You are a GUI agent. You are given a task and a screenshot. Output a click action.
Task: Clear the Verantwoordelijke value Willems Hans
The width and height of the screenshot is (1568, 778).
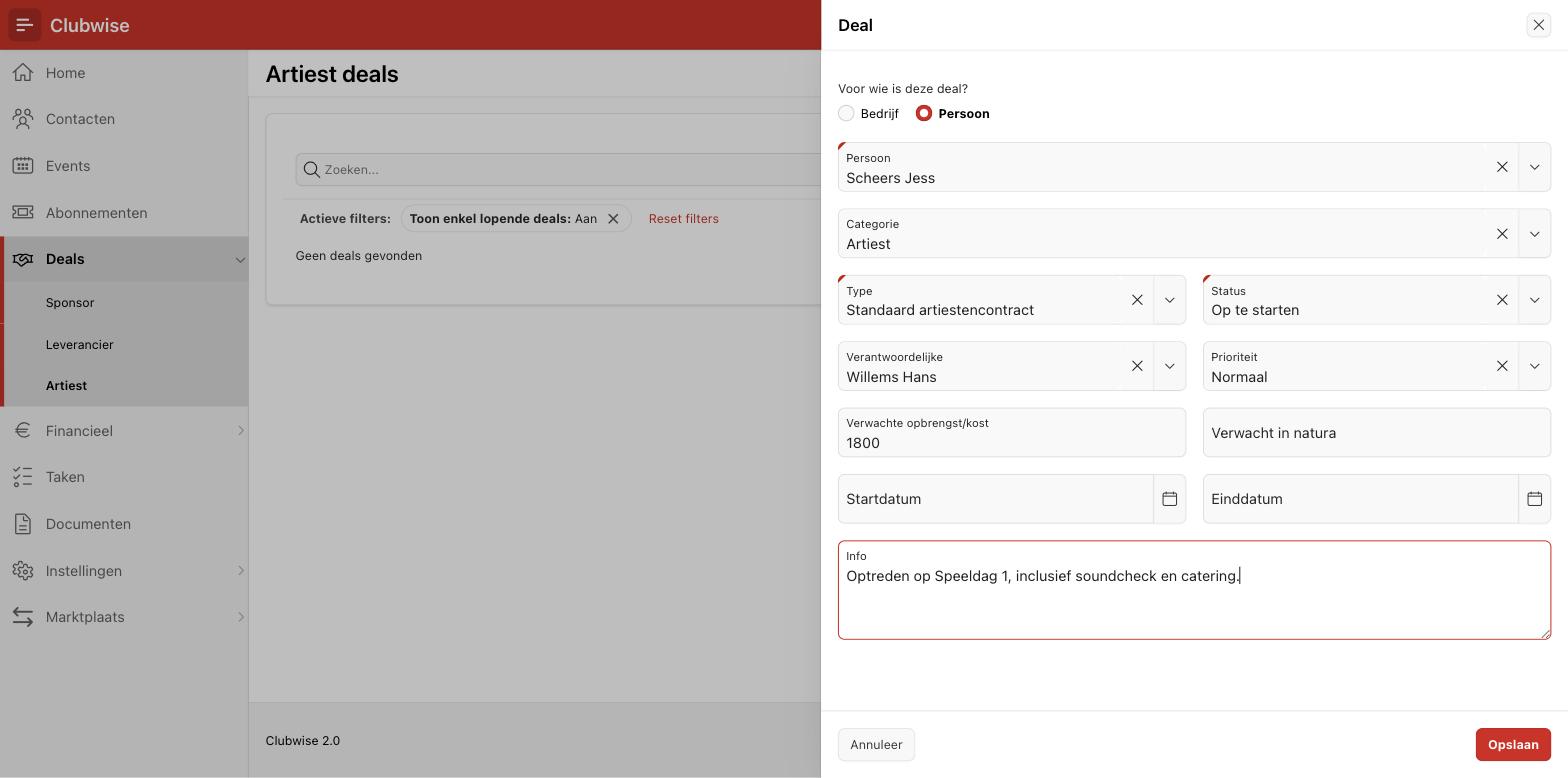pyautogui.click(x=1137, y=366)
